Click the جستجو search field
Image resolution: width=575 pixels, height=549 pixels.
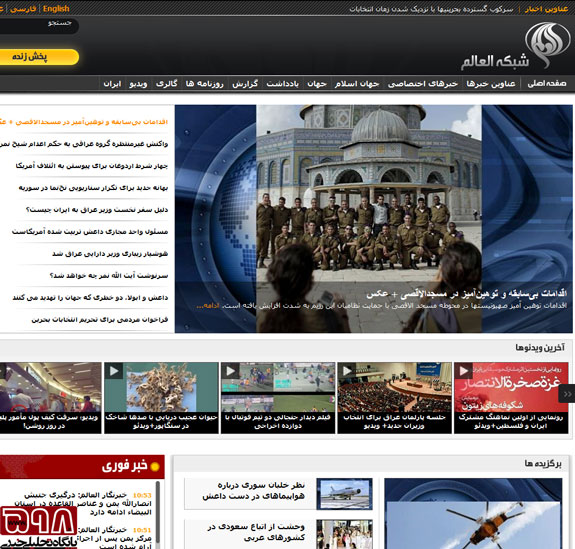[38, 25]
